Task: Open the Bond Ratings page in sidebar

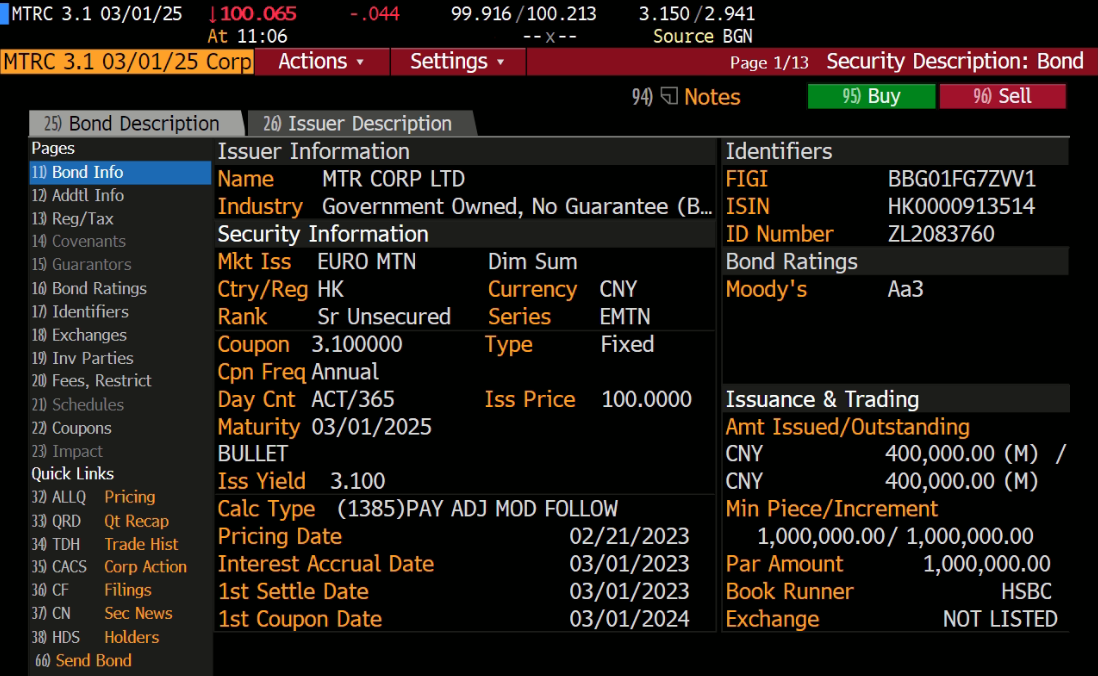Action: click(x=89, y=289)
